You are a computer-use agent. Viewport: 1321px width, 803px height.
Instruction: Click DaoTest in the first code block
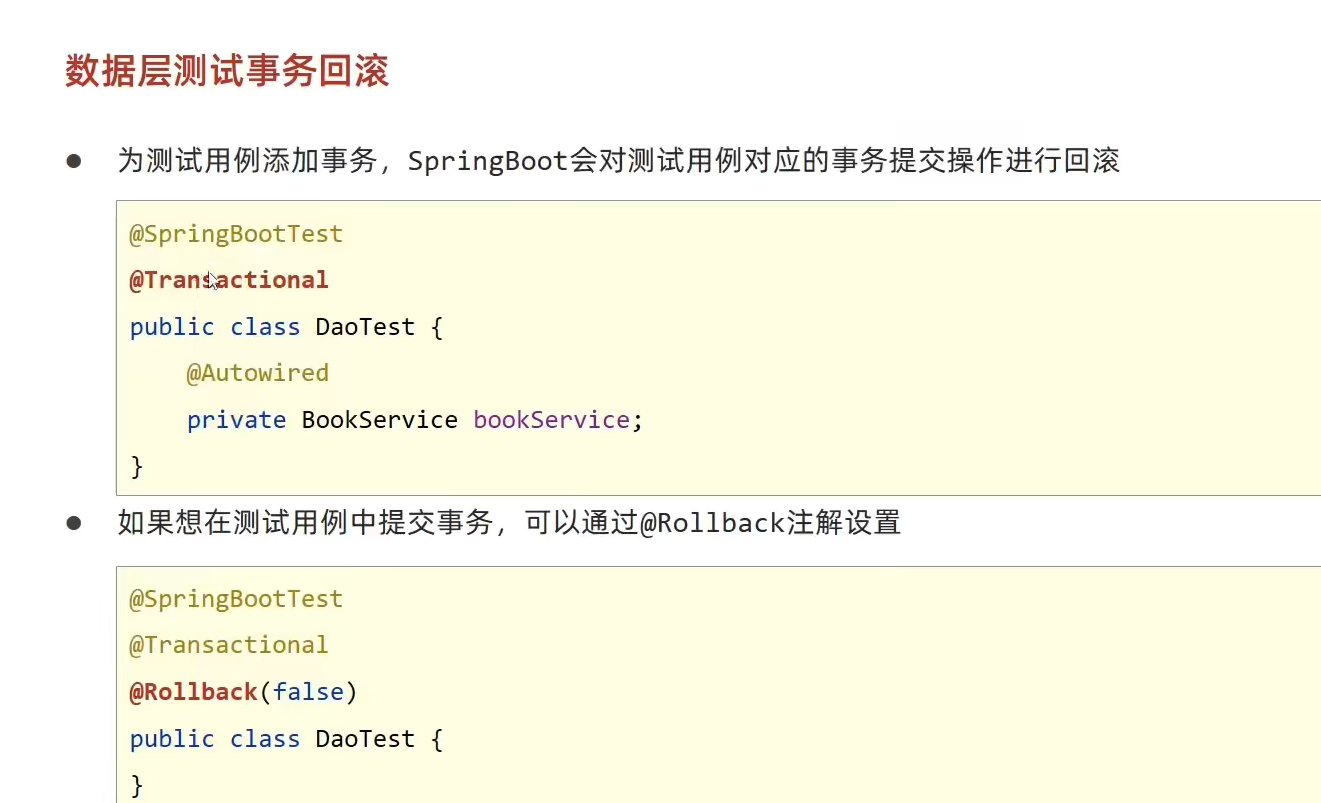click(365, 327)
